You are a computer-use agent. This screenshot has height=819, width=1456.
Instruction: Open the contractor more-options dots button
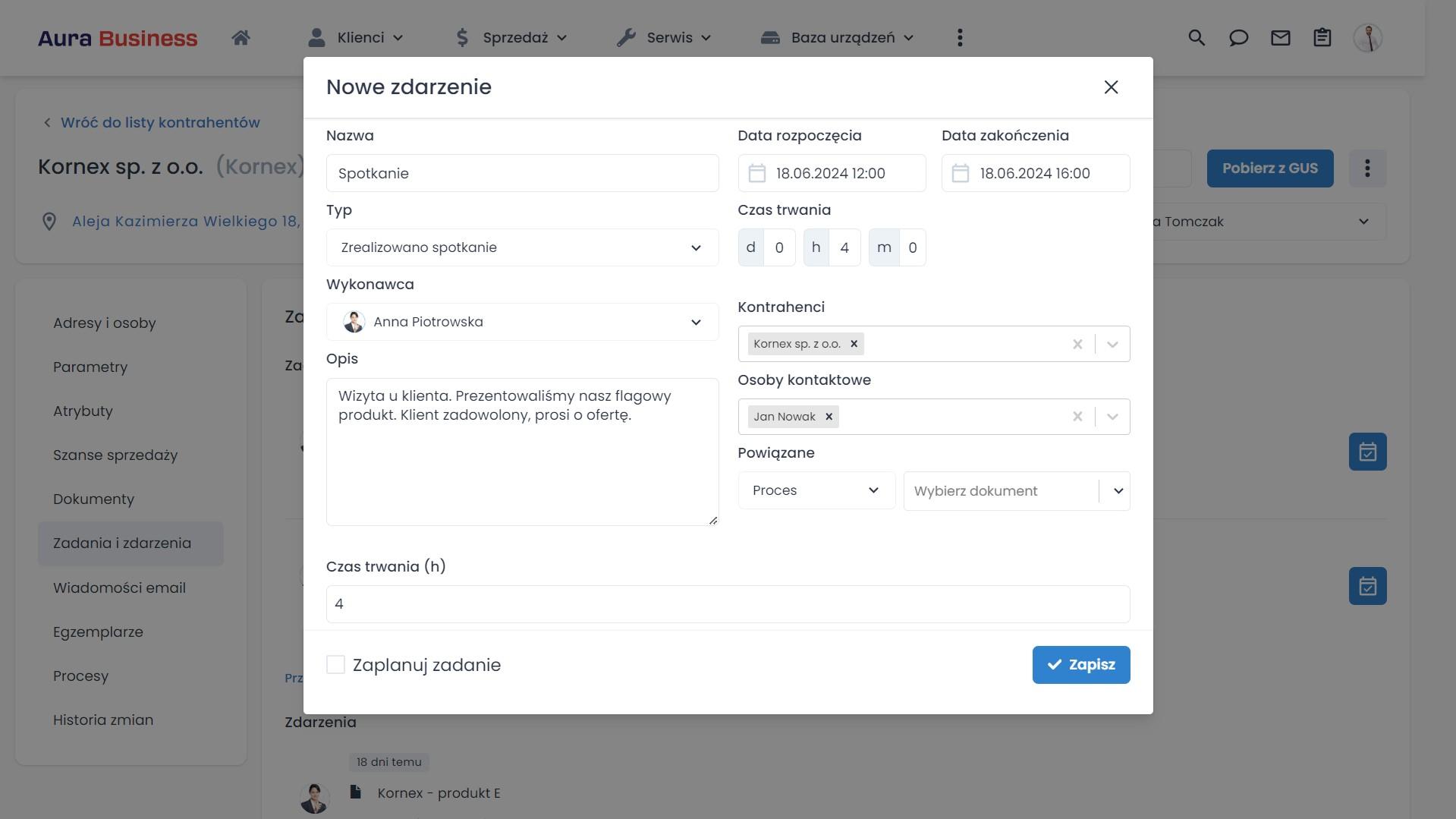pyautogui.click(x=1367, y=169)
